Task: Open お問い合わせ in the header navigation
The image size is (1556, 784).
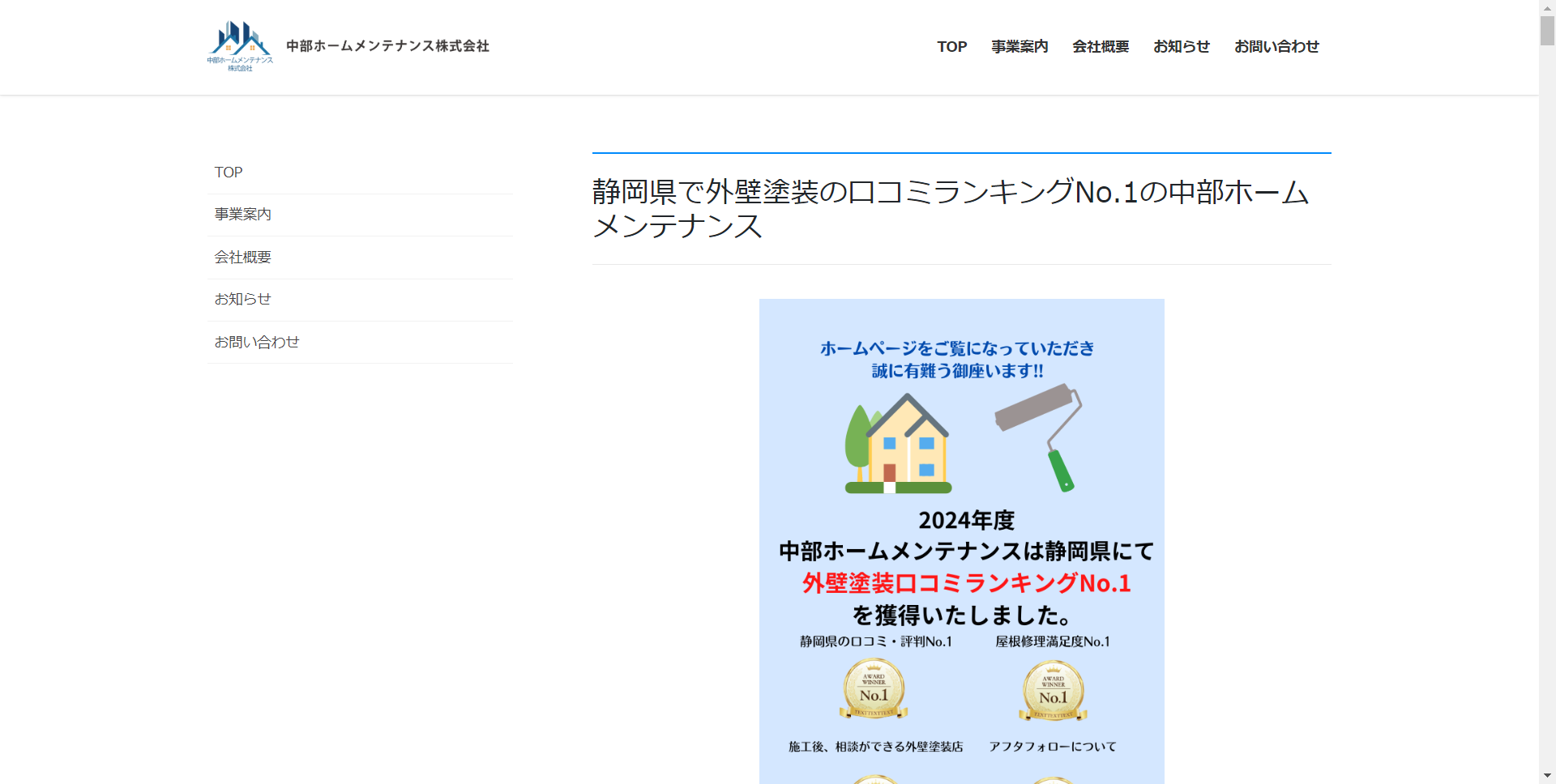Action: point(1276,47)
